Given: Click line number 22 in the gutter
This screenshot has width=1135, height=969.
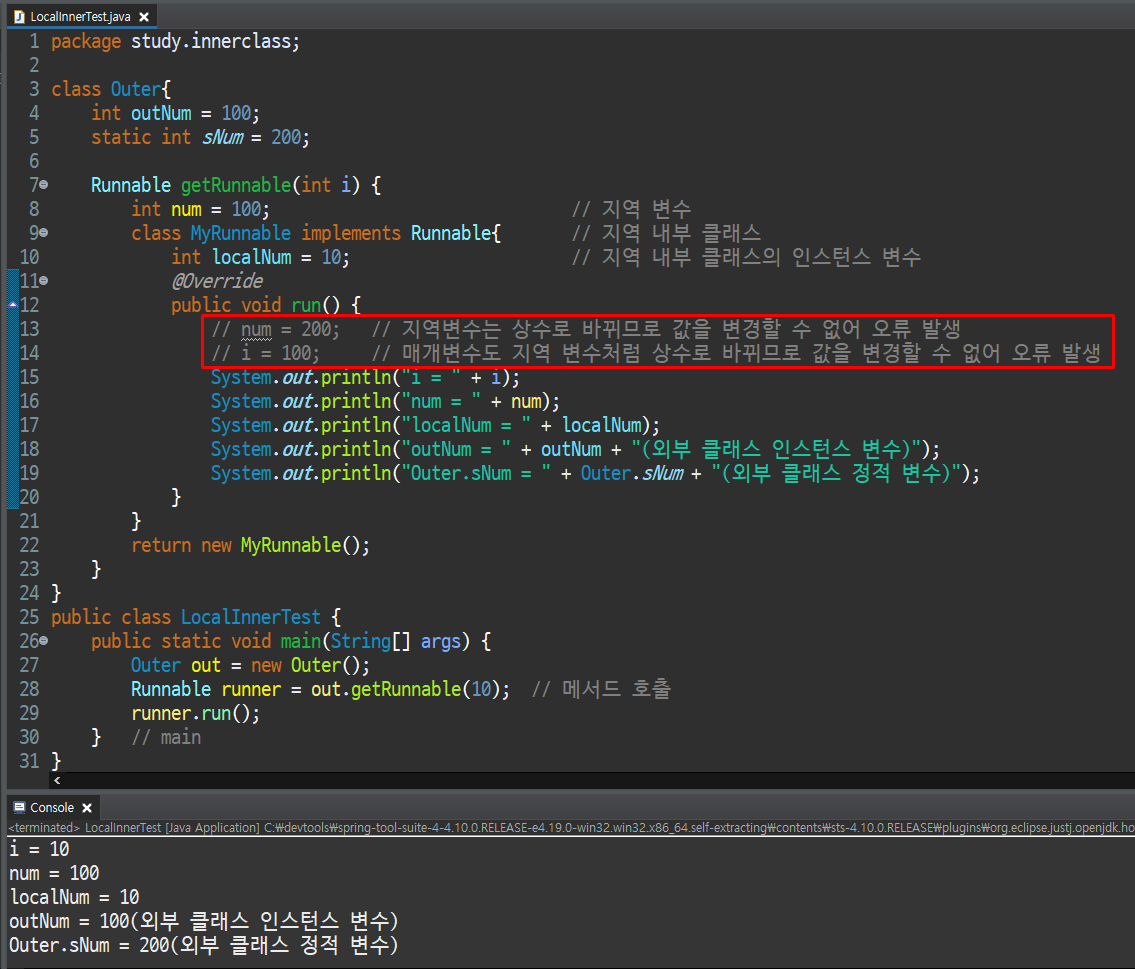Looking at the screenshot, I should 29,545.
